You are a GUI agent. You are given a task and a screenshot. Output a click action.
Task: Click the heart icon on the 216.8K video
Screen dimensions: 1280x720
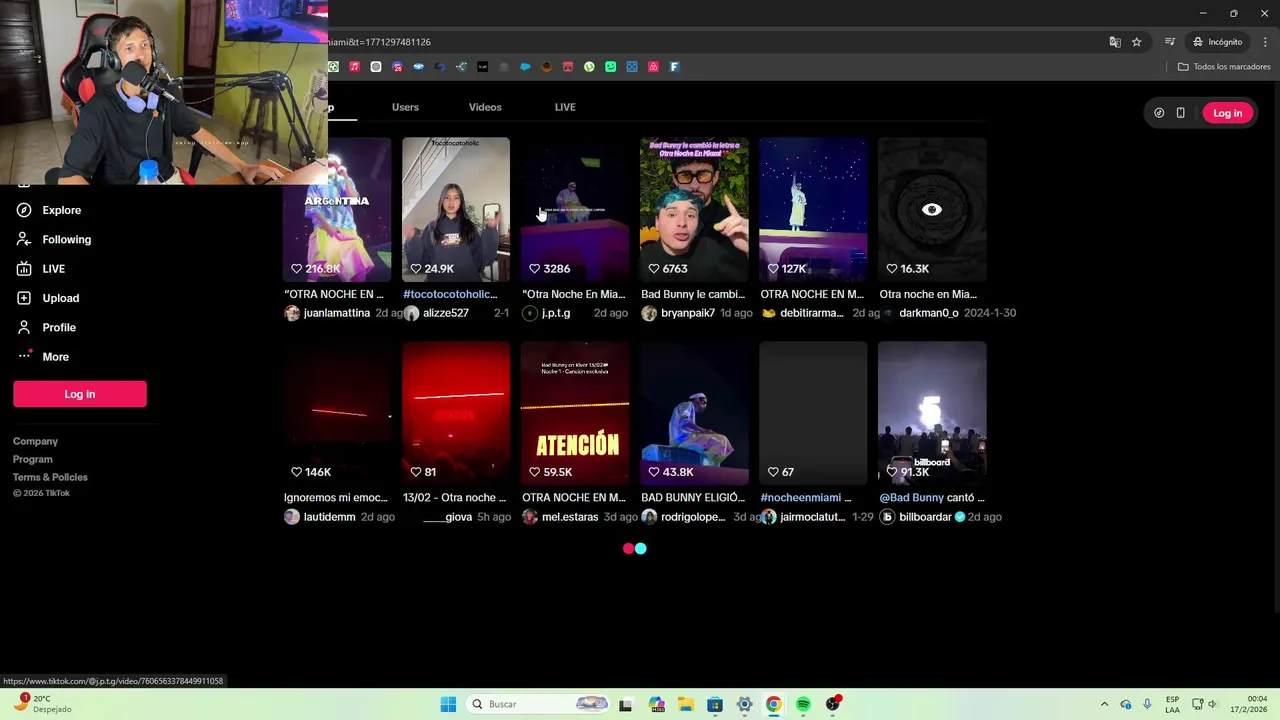click(x=297, y=269)
